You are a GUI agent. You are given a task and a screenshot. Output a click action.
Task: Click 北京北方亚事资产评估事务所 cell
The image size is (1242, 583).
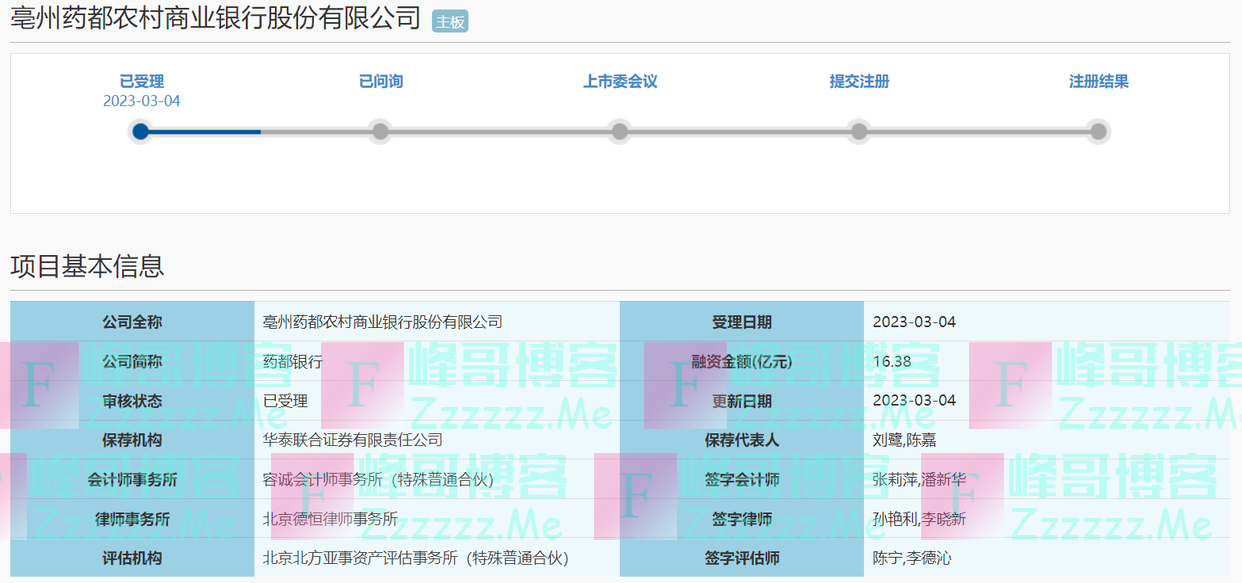(x=437, y=557)
